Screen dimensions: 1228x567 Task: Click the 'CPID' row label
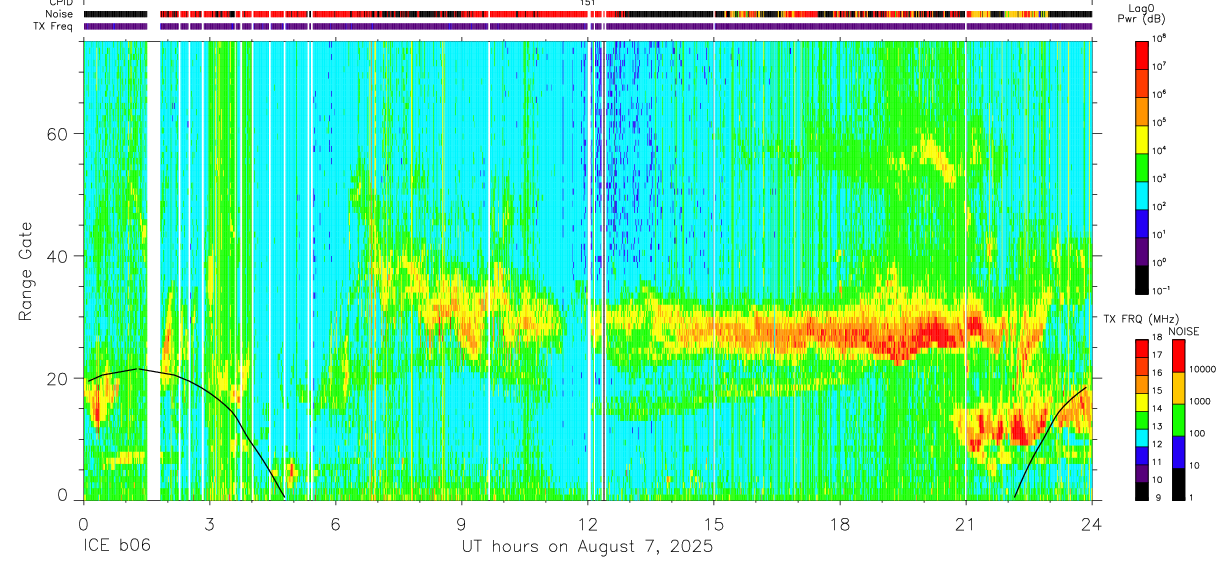click(x=59, y=3)
